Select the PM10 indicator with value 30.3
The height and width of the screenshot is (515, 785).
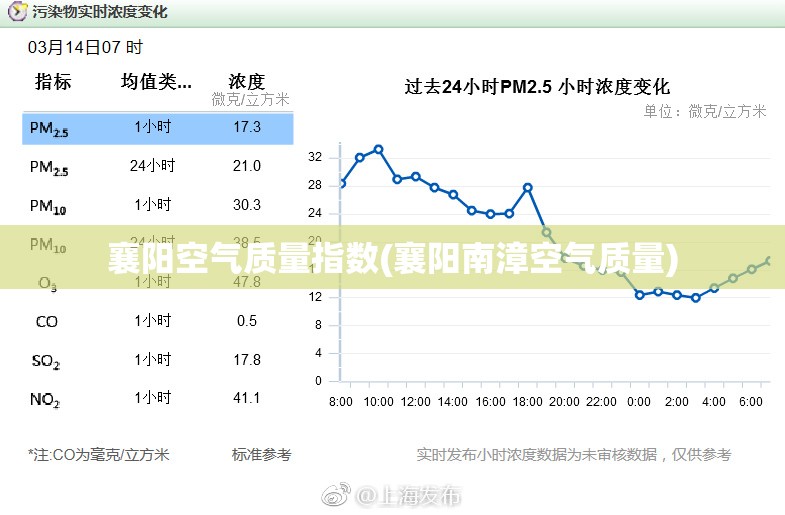[x=48, y=207]
